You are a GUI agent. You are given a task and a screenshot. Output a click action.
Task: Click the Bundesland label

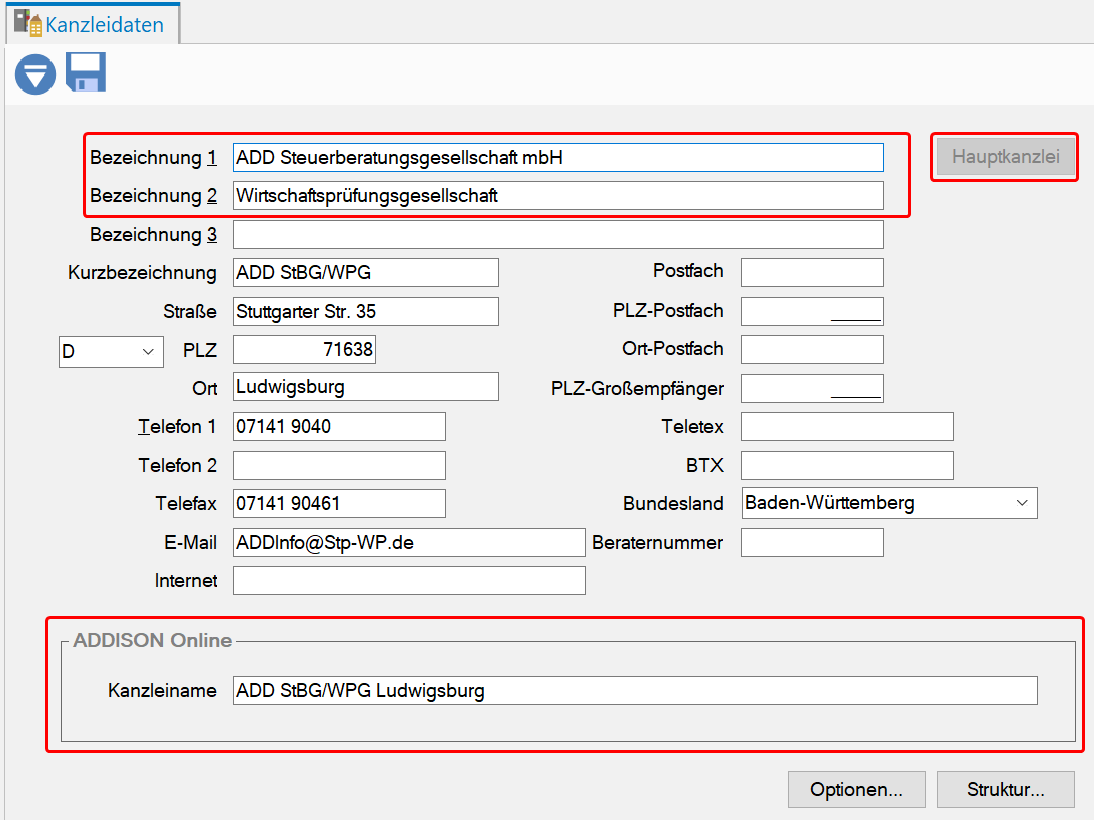[673, 503]
